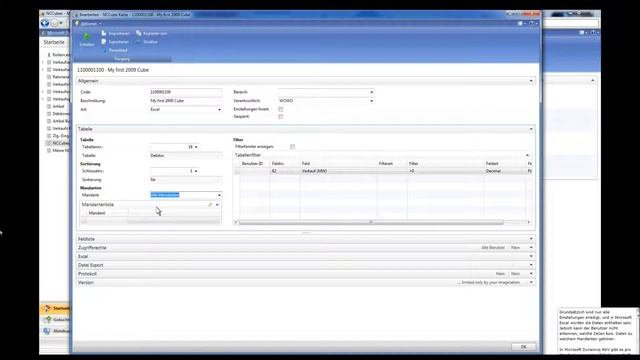Click the Startseite icon in bottom navigation
Screen dimensions: 640x360
pyautogui.click(x=47, y=308)
